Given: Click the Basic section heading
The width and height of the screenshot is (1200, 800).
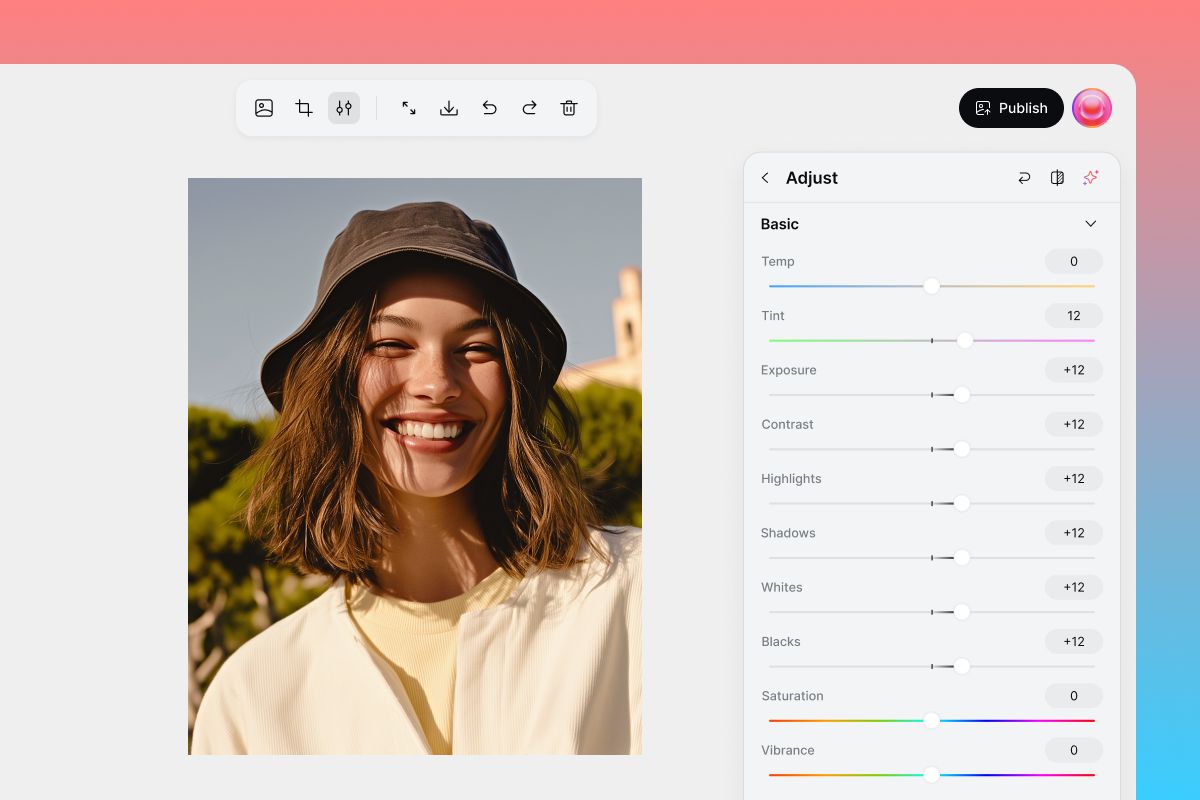Looking at the screenshot, I should (x=780, y=224).
